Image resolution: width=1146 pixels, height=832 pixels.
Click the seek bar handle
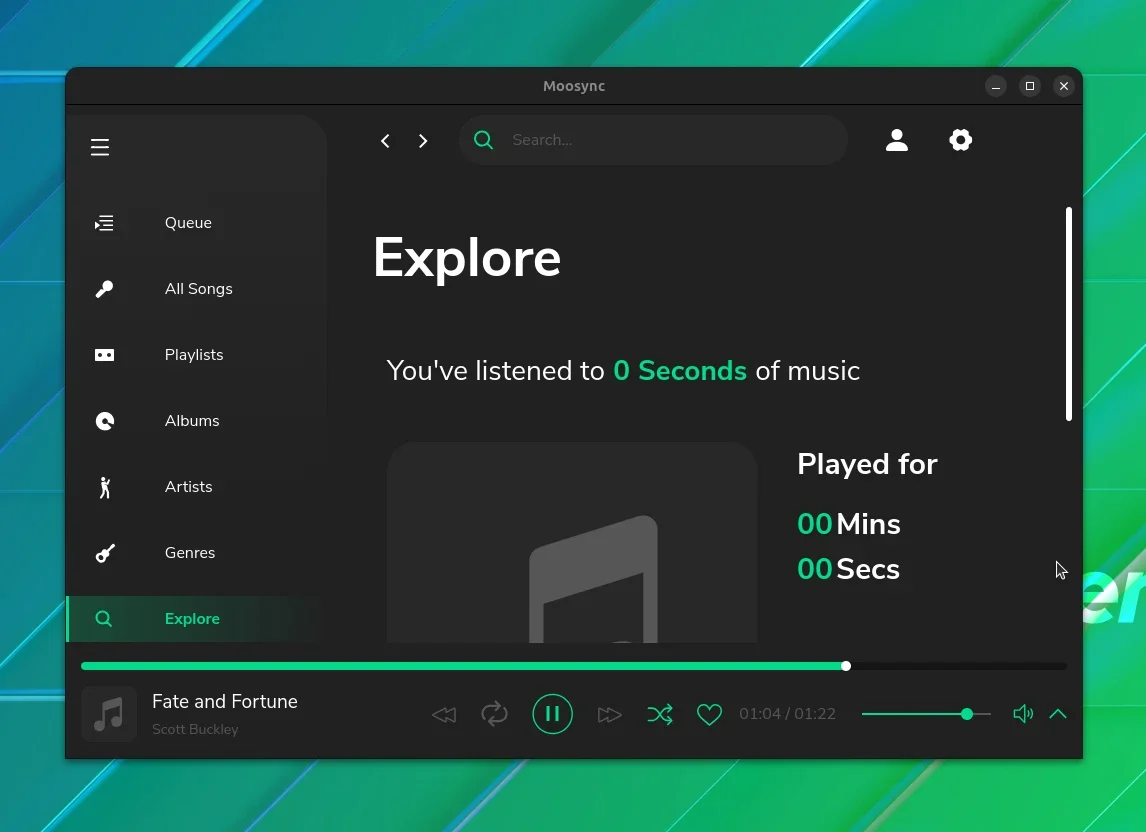pos(846,666)
